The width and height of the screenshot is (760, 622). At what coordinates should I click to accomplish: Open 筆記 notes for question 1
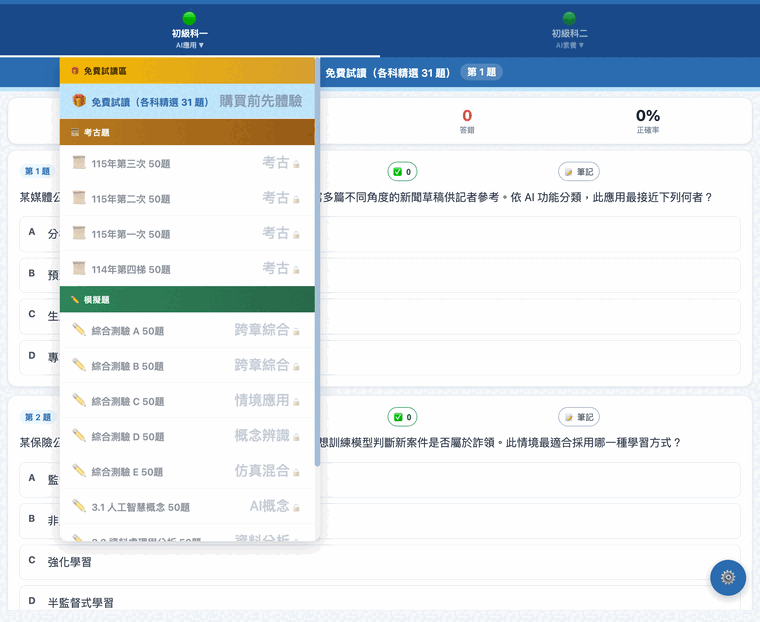click(x=579, y=172)
